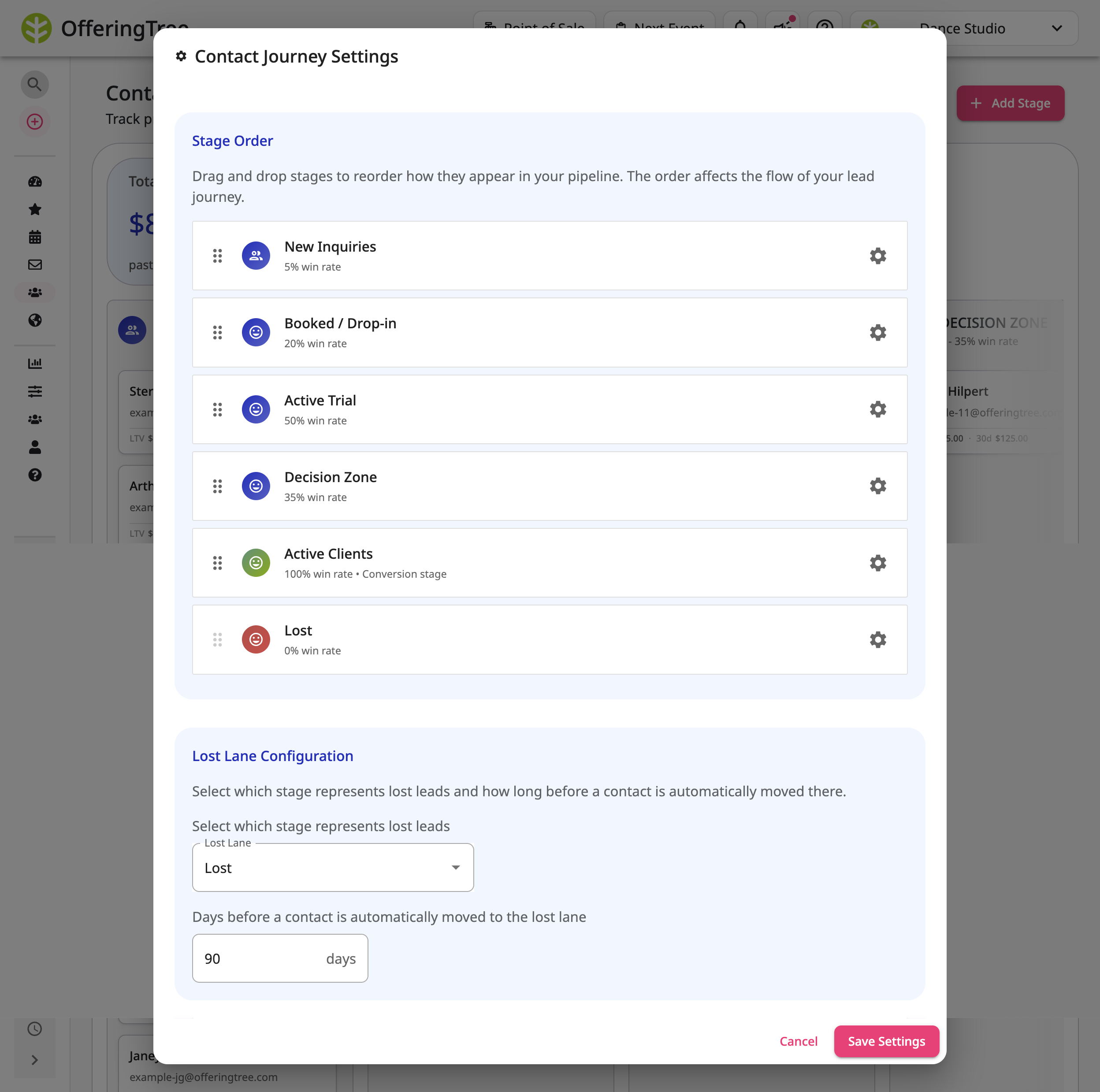The image size is (1100, 1092).
Task: Open the sliders settings icon in sidebar
Action: [35, 391]
